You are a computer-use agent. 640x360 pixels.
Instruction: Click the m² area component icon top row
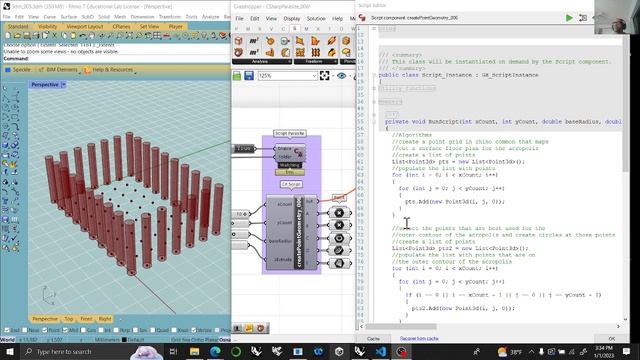(254, 41)
